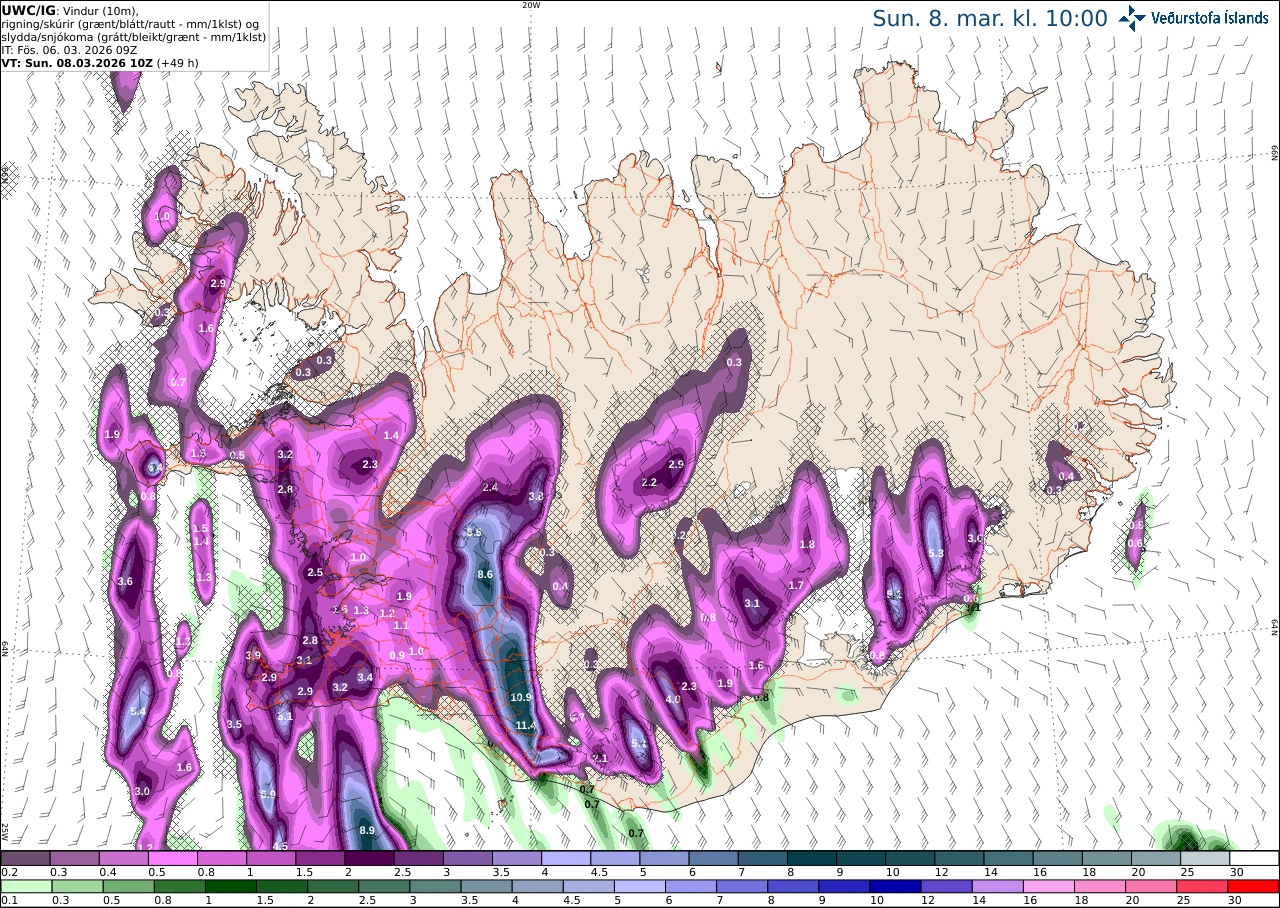Click the pale gray snow-scale swatch labeled 25
The width and height of the screenshot is (1280, 908).
point(1206,858)
